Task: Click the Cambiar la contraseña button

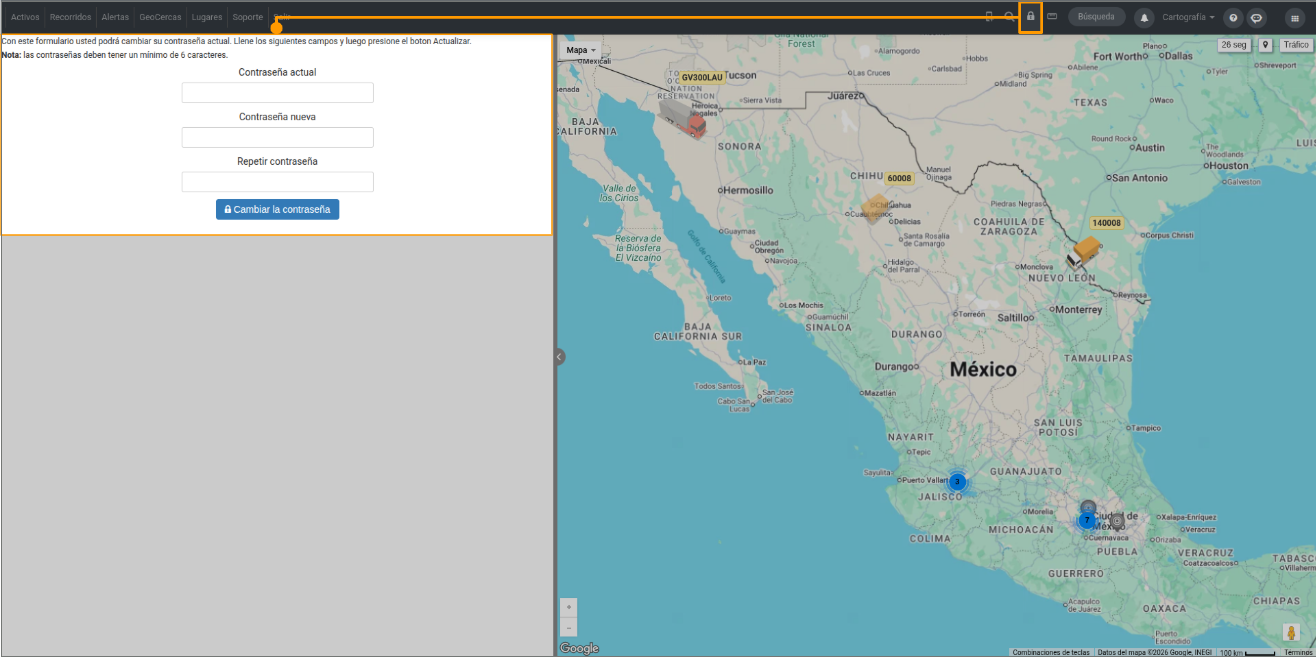Action: tap(277, 209)
